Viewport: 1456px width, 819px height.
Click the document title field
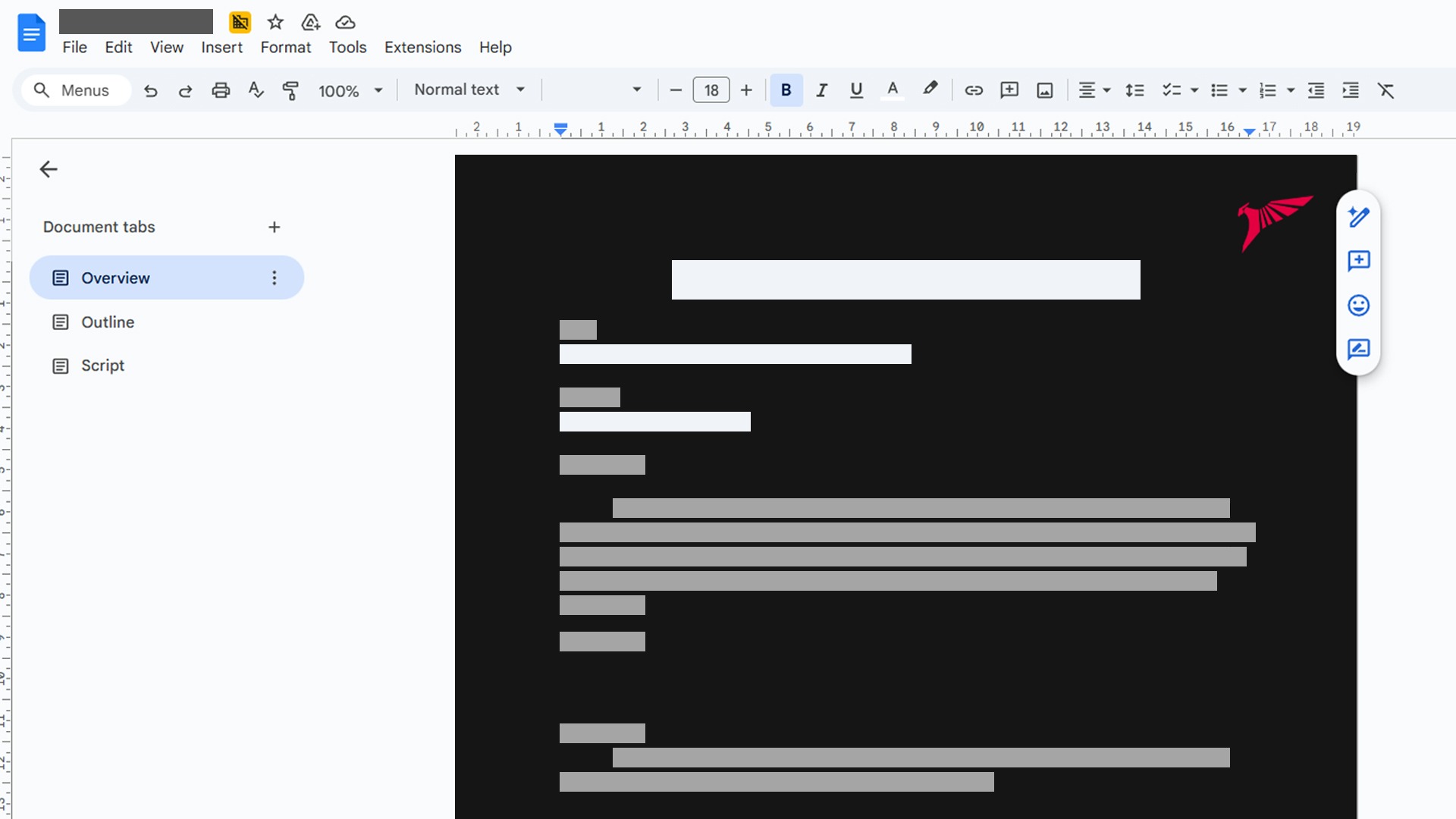pyautogui.click(x=136, y=22)
